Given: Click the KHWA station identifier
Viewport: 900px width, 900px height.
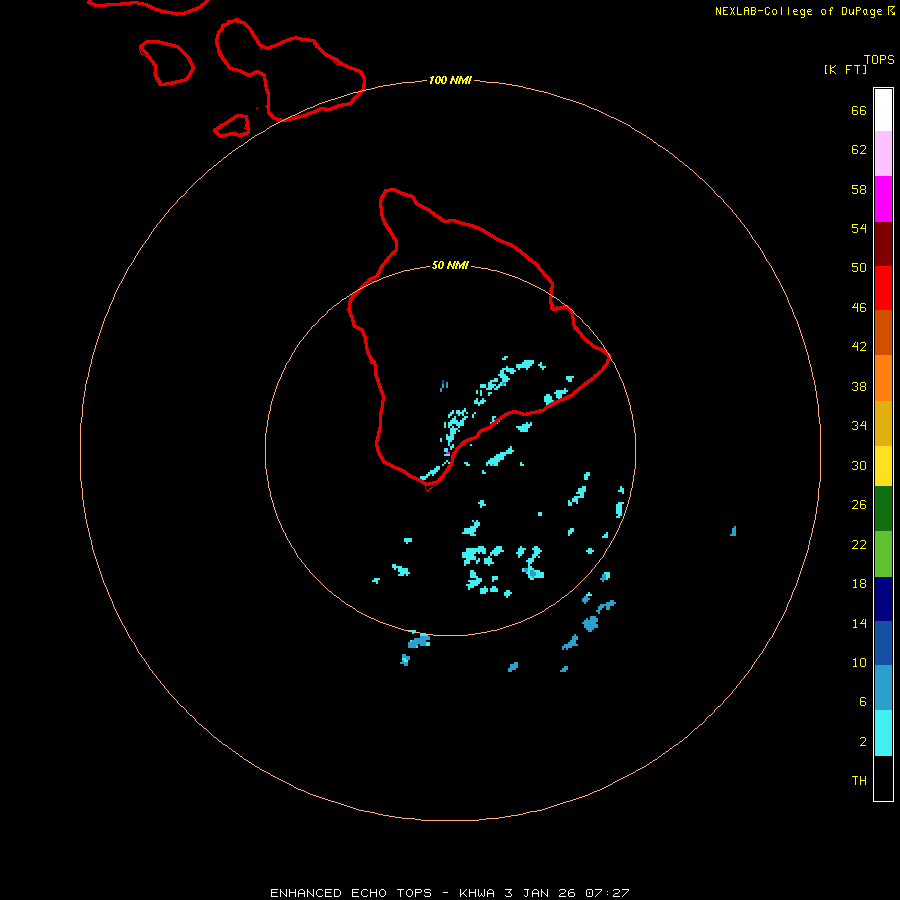Looking at the screenshot, I should pyautogui.click(x=477, y=893).
